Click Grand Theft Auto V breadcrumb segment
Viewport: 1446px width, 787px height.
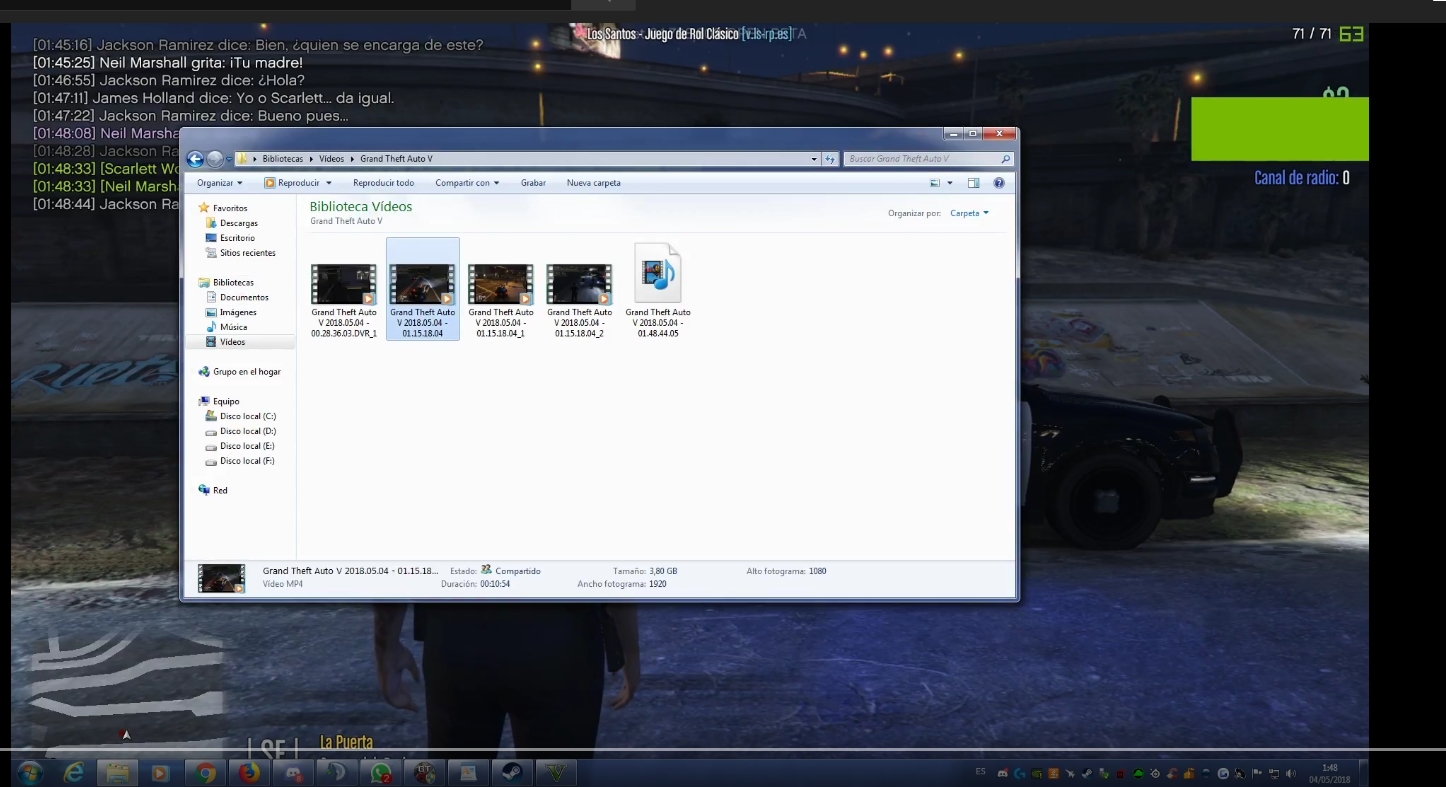pos(396,159)
